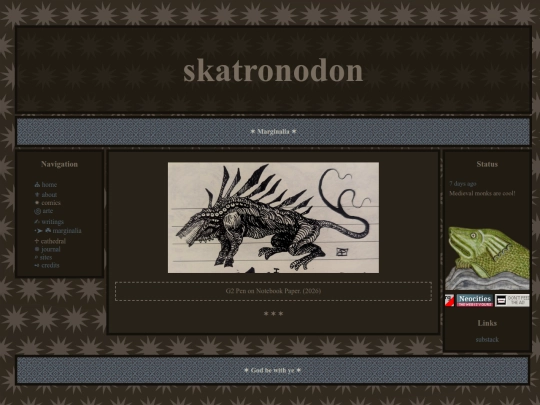Screen dimensions: 540x405
Task: Click the pen icon beside writings
Action: point(37,222)
